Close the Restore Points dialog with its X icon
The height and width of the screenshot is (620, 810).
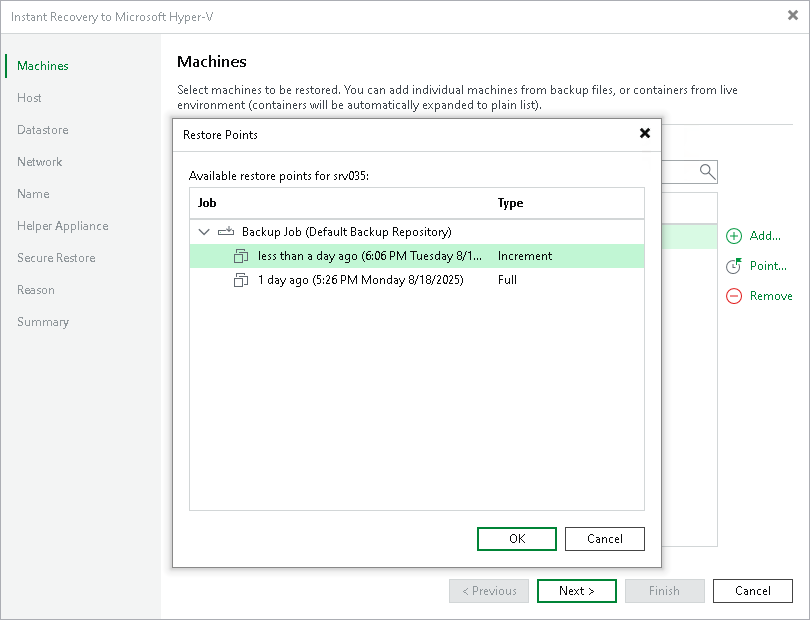[x=645, y=133]
